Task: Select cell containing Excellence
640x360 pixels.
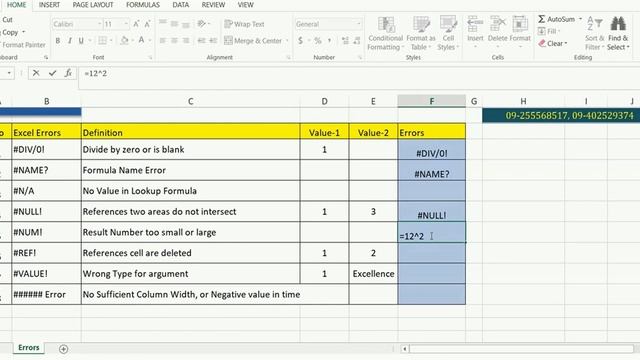Action: pos(373,273)
